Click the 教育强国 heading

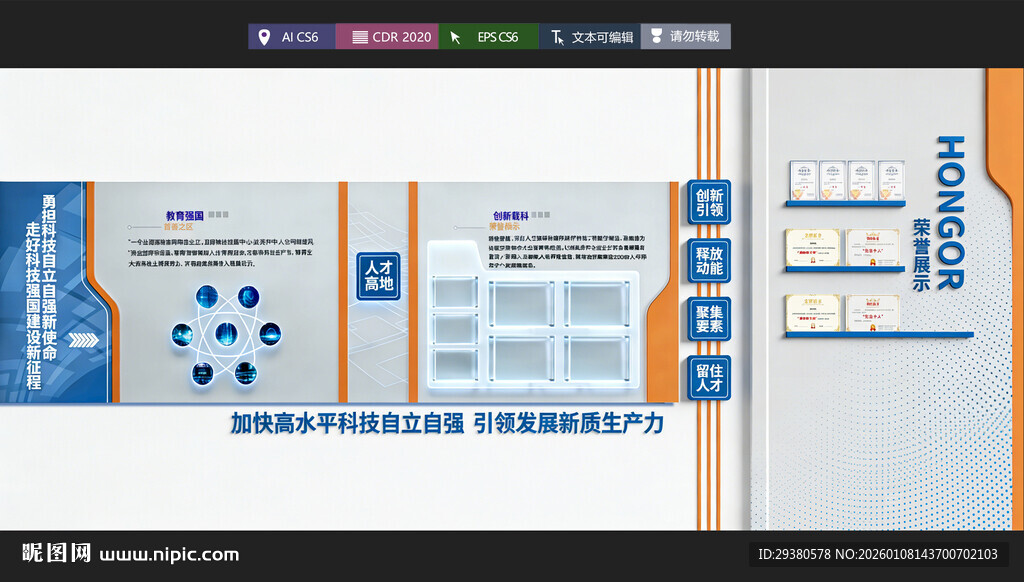click(x=184, y=216)
